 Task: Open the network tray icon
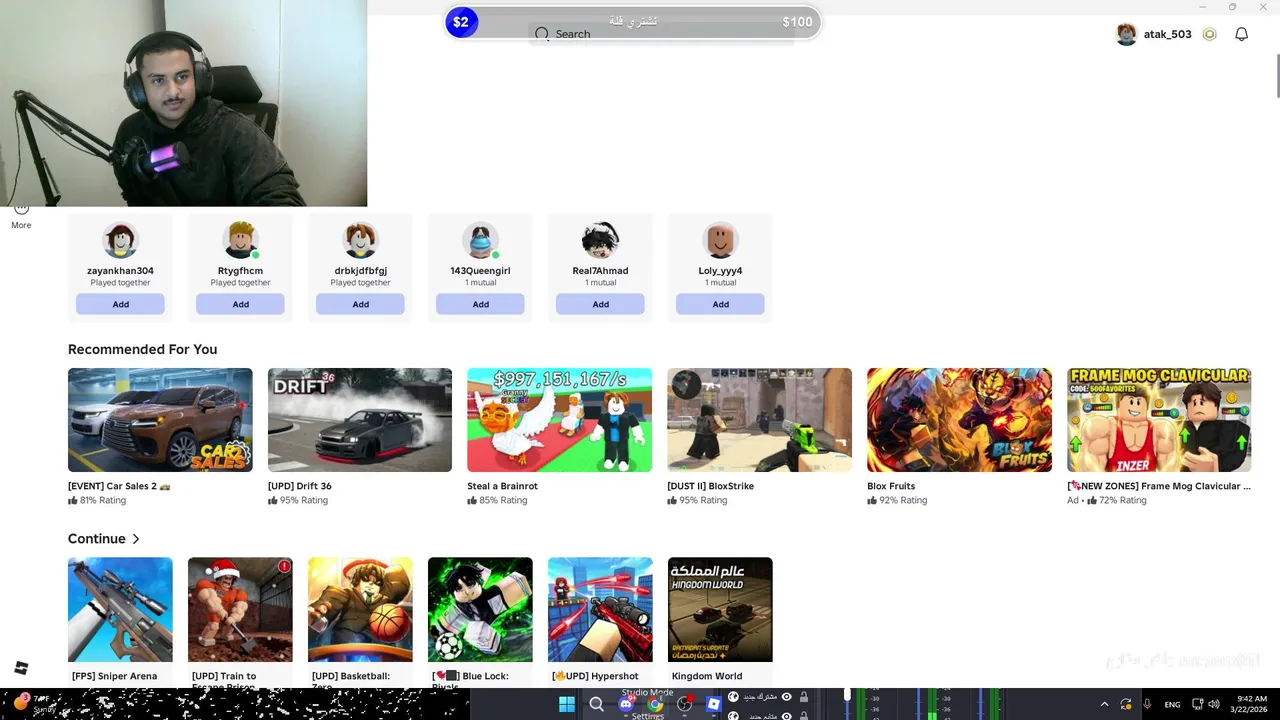point(1198,704)
